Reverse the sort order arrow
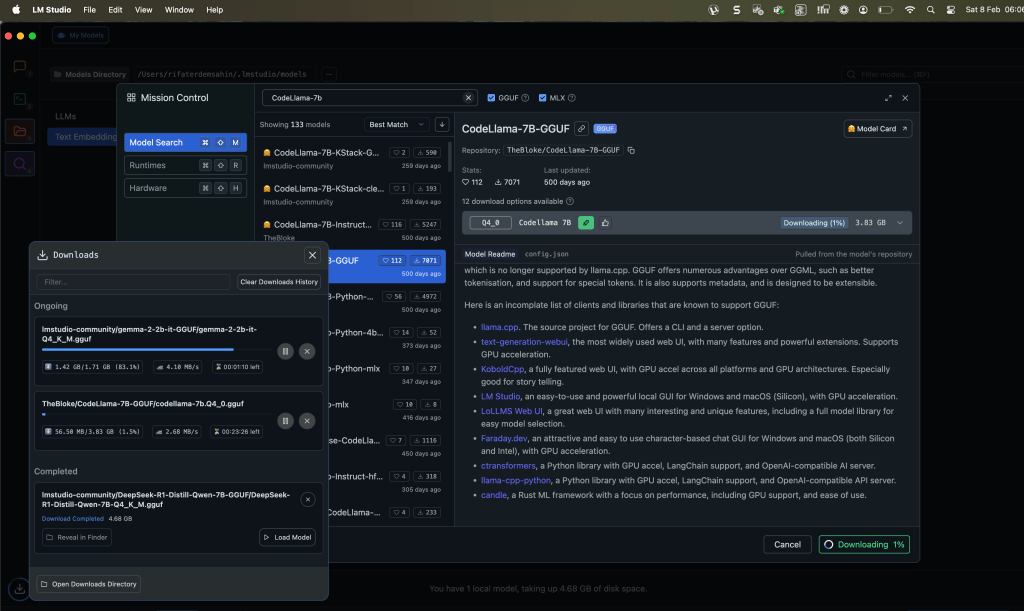1024x611 pixels. [x=442, y=125]
